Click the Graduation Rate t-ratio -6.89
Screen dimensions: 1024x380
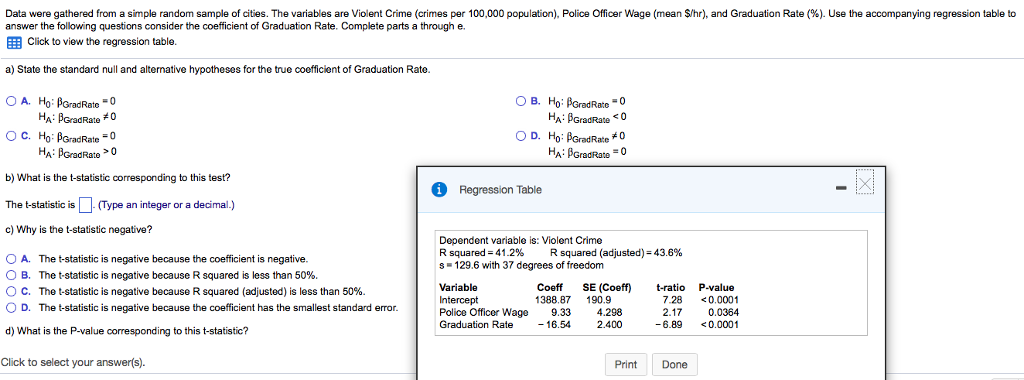[669, 324]
